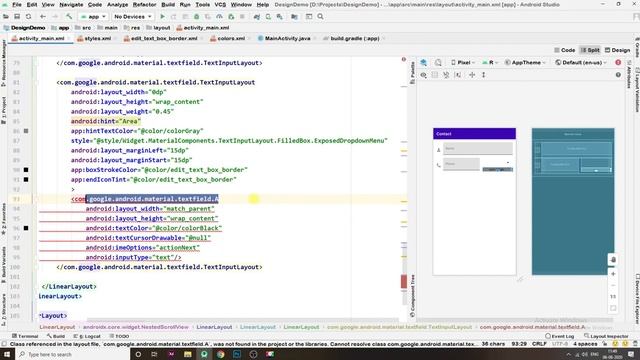Open Build tool window at bottom
Screen dimensions: 640x360
56,336
